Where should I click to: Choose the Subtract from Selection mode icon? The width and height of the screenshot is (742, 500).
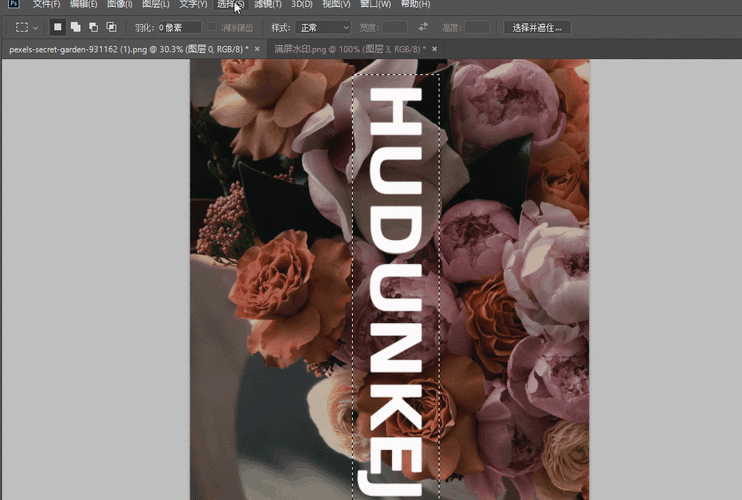(x=93, y=27)
